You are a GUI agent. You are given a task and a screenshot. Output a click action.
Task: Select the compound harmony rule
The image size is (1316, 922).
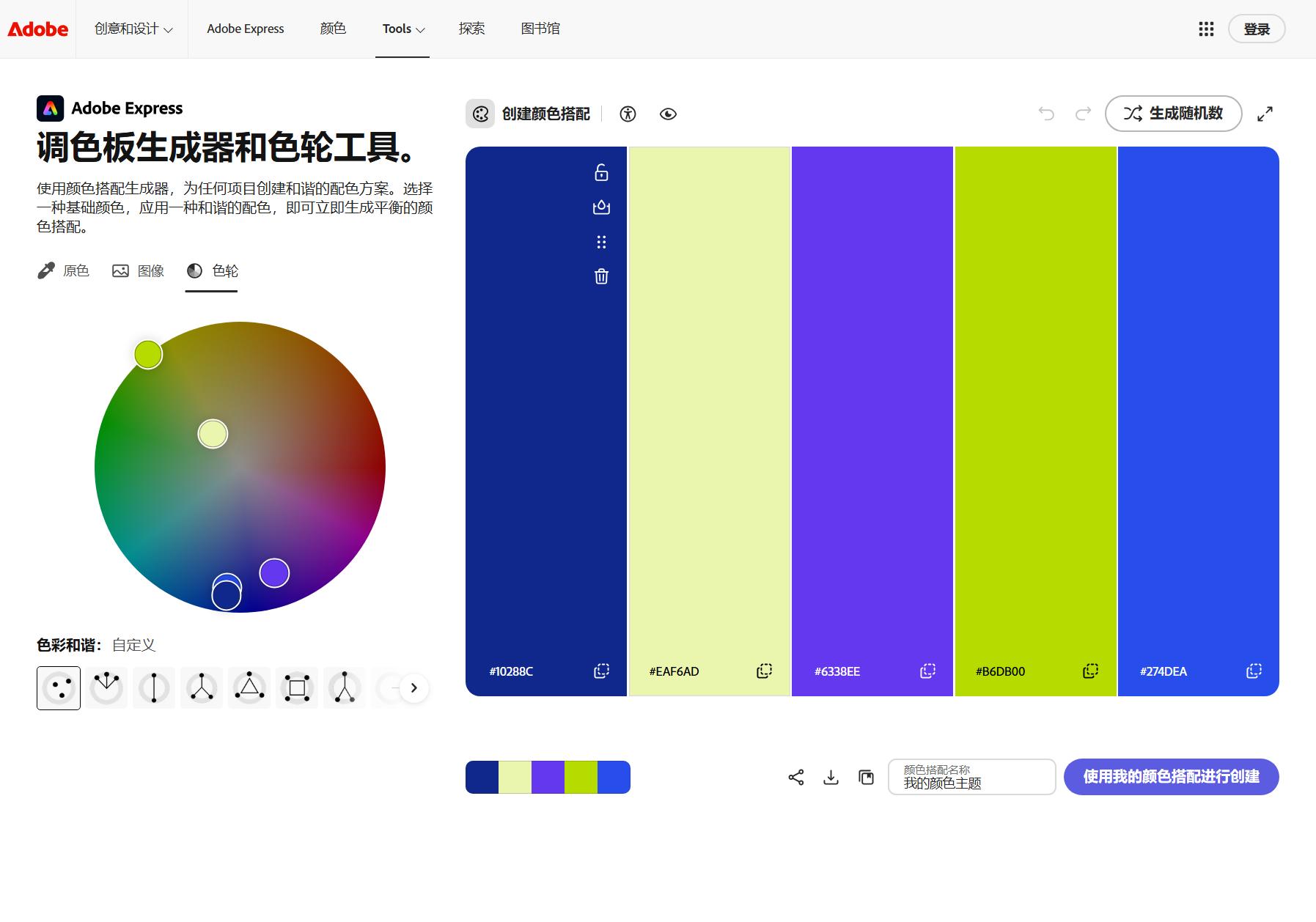(x=345, y=688)
